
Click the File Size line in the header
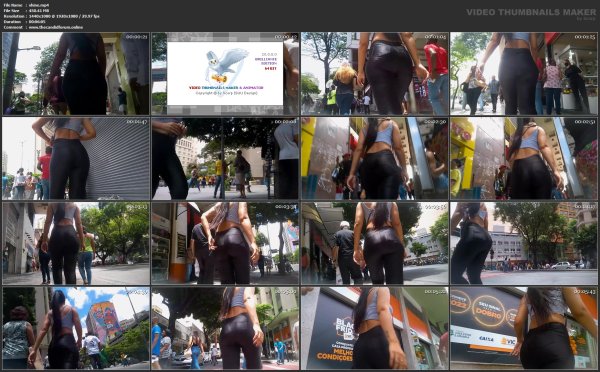point(25,11)
